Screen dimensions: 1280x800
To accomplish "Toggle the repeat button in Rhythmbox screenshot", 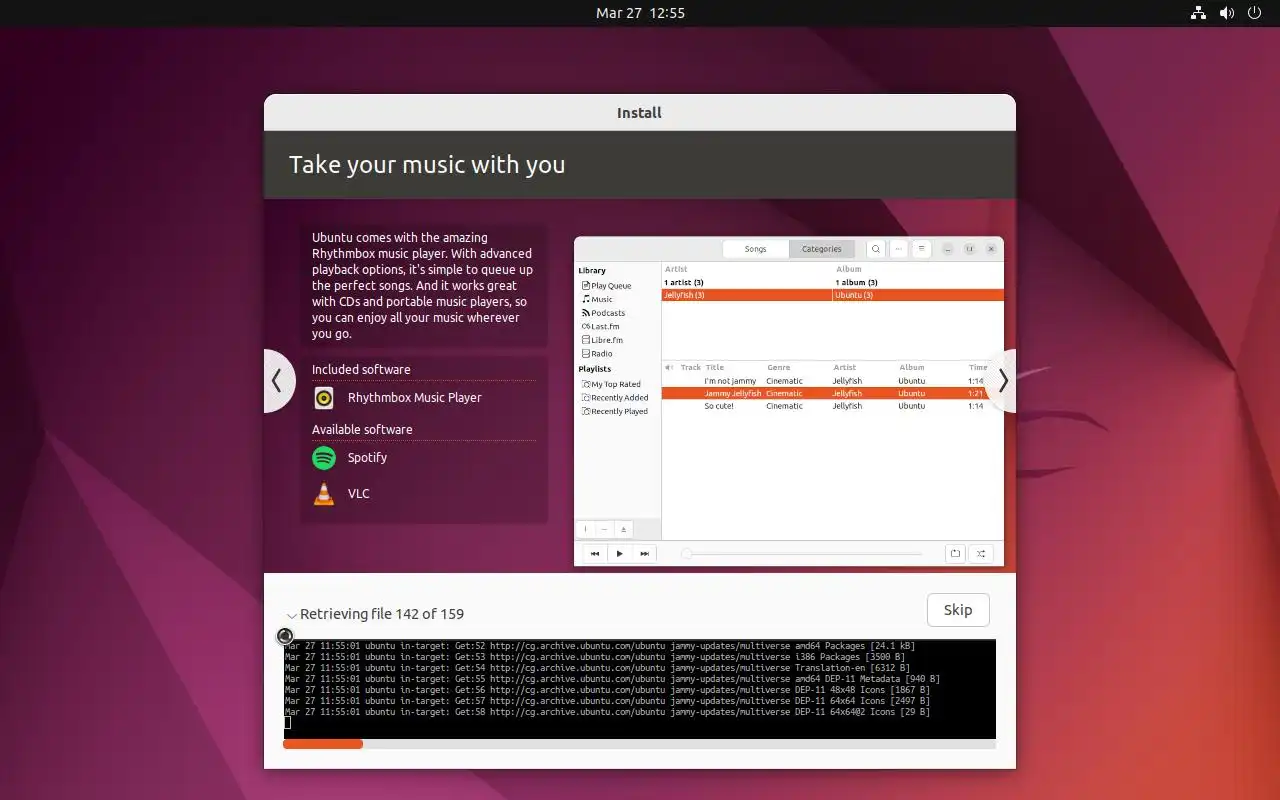I will point(956,553).
